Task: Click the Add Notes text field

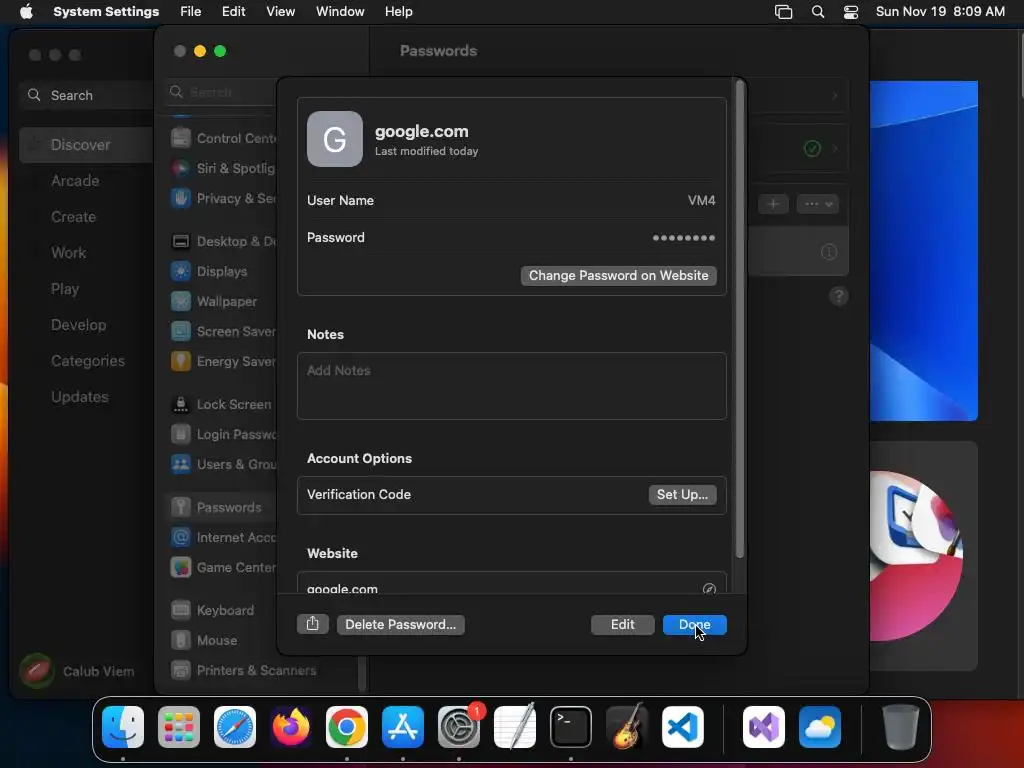Action: (x=511, y=386)
